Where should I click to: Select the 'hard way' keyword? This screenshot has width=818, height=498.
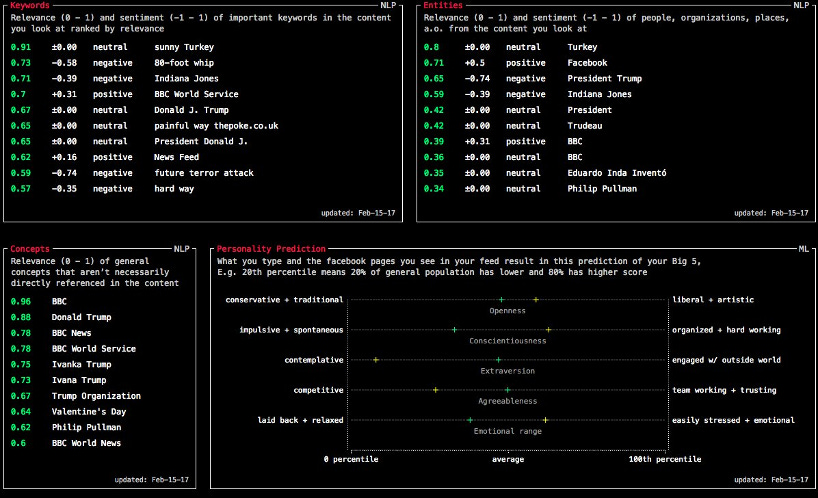[174, 189]
